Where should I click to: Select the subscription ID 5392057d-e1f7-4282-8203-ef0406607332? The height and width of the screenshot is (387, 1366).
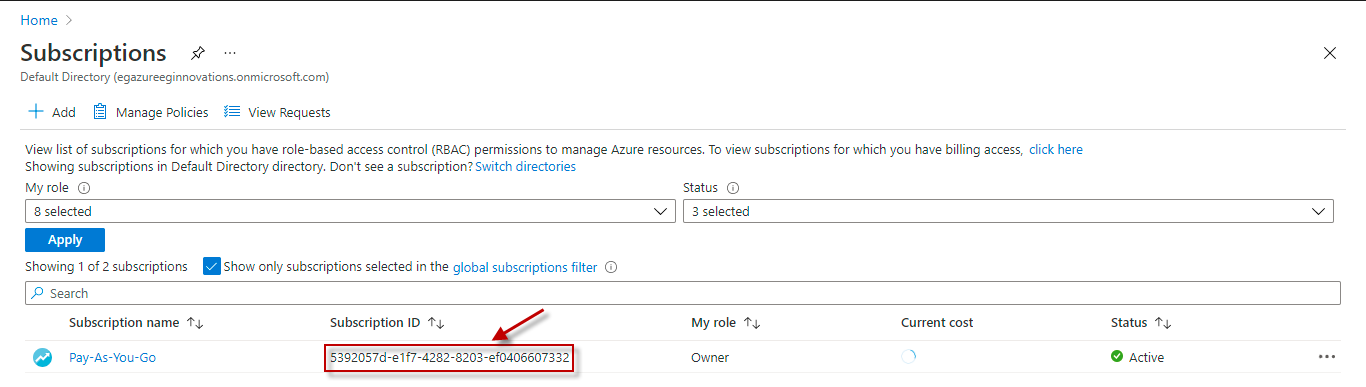pyautogui.click(x=449, y=357)
